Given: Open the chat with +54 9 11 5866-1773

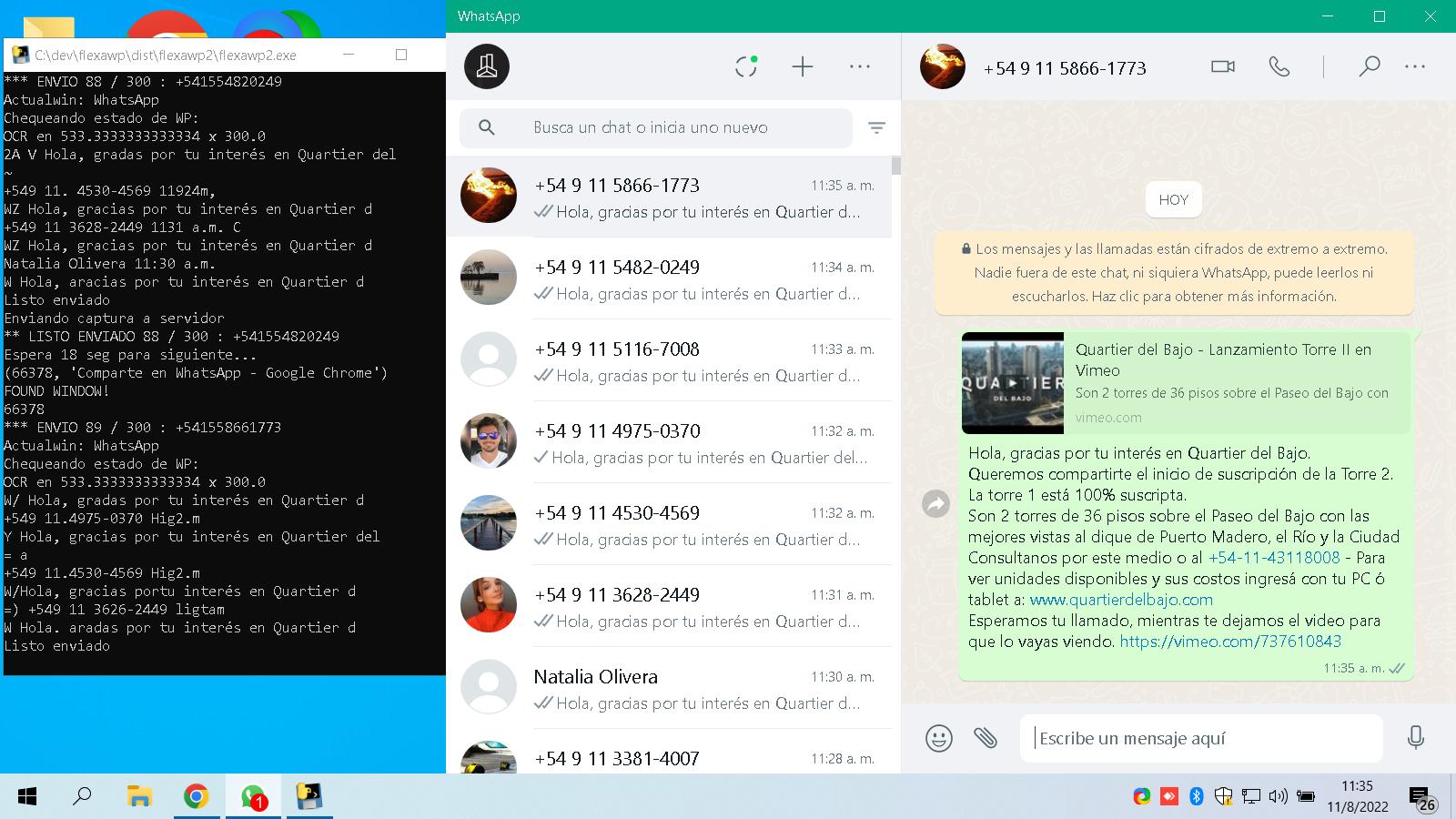Looking at the screenshot, I should [x=669, y=197].
